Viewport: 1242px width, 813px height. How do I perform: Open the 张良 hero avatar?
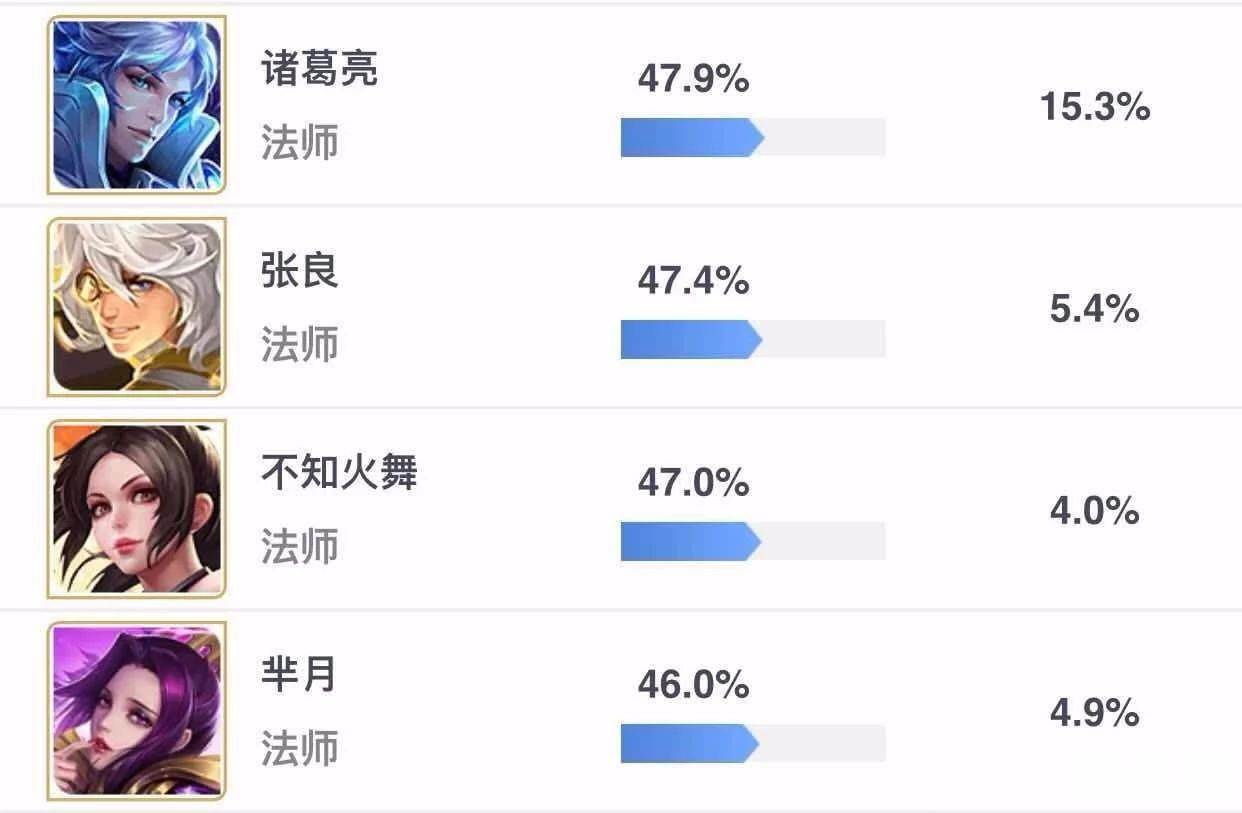click(x=137, y=306)
